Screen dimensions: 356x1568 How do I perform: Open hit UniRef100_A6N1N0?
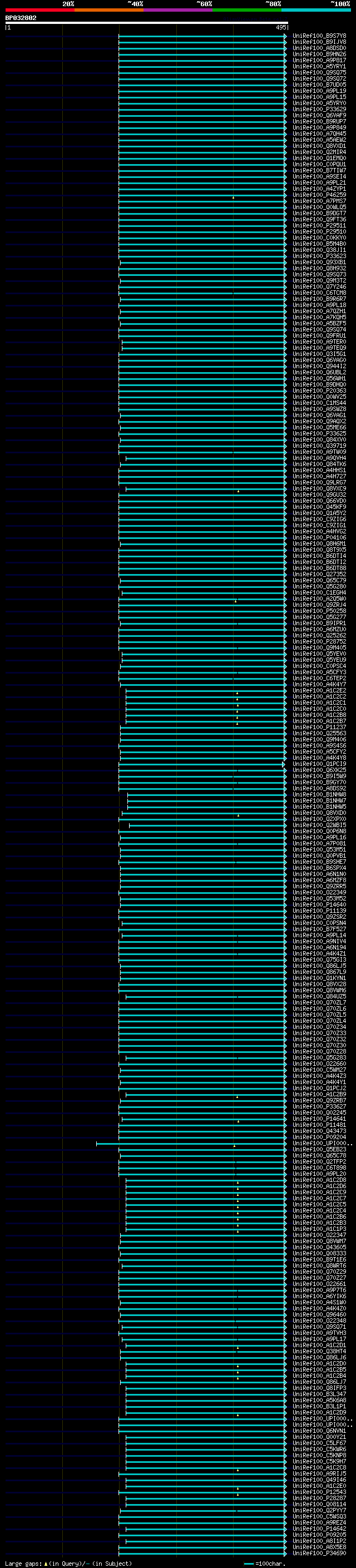[319, 875]
